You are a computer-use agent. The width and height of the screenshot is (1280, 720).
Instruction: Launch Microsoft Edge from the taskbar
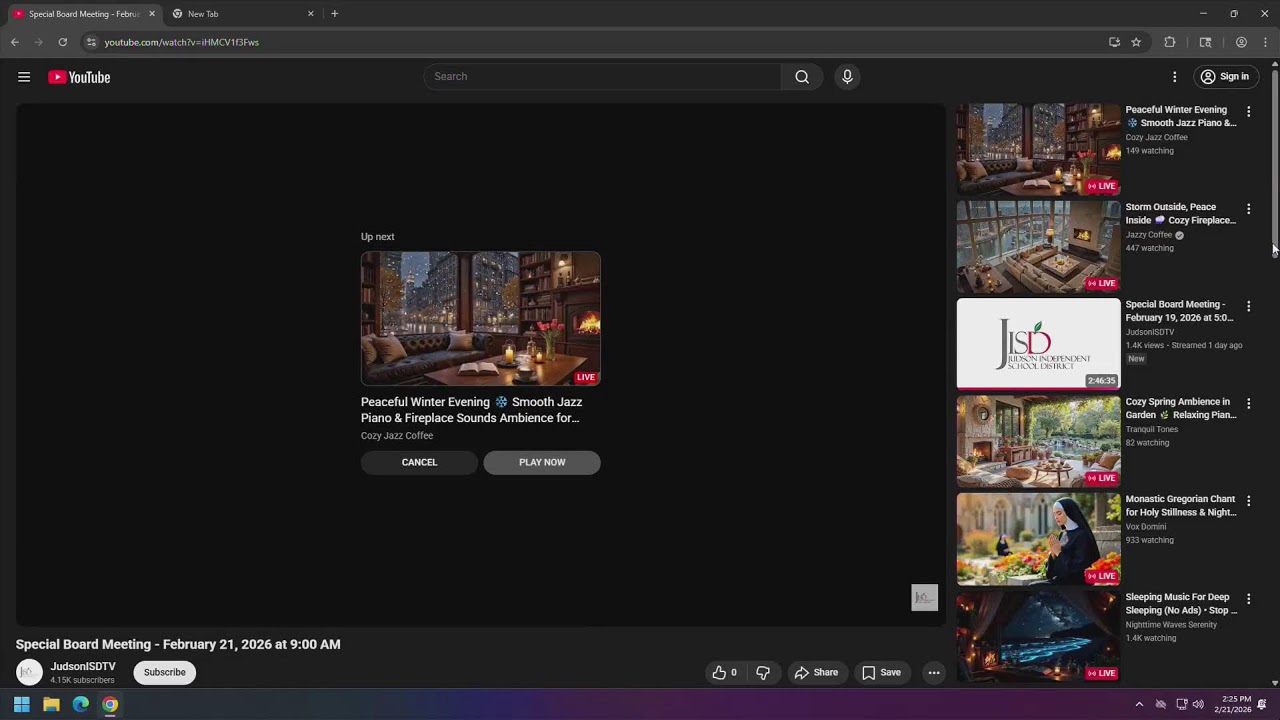tap(81, 704)
